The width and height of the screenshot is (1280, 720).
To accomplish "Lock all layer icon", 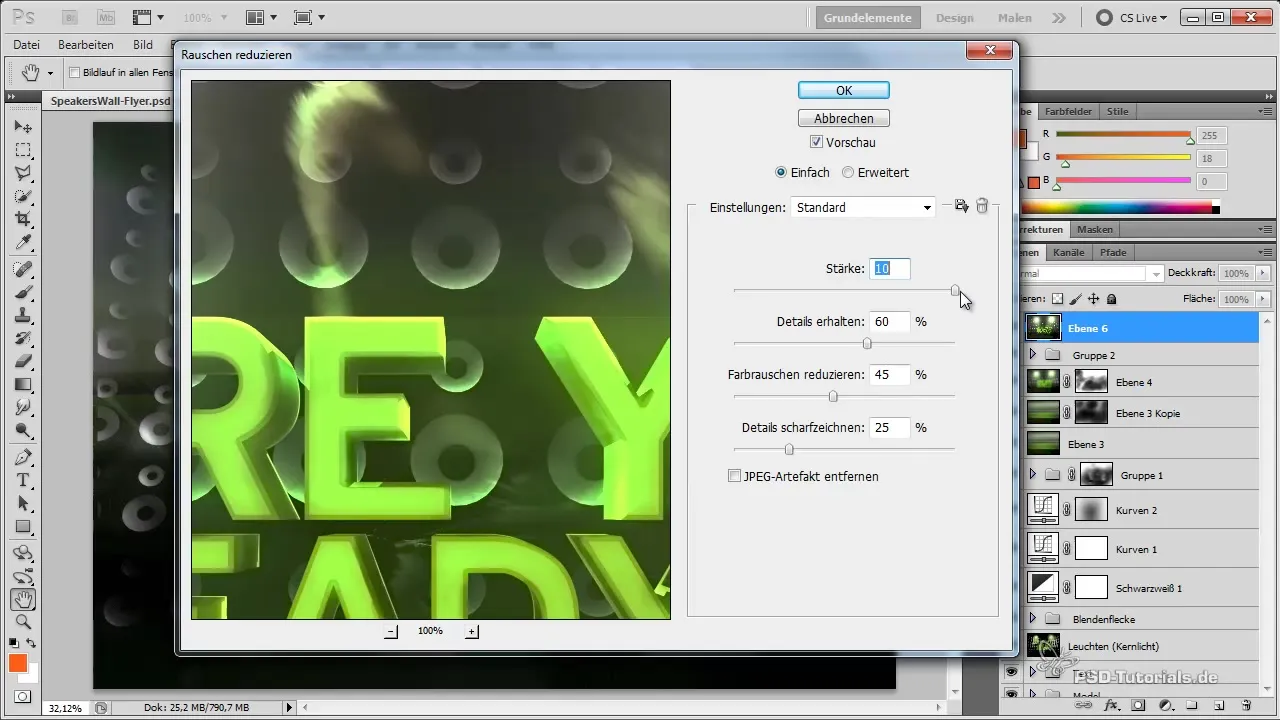I will (x=1112, y=299).
